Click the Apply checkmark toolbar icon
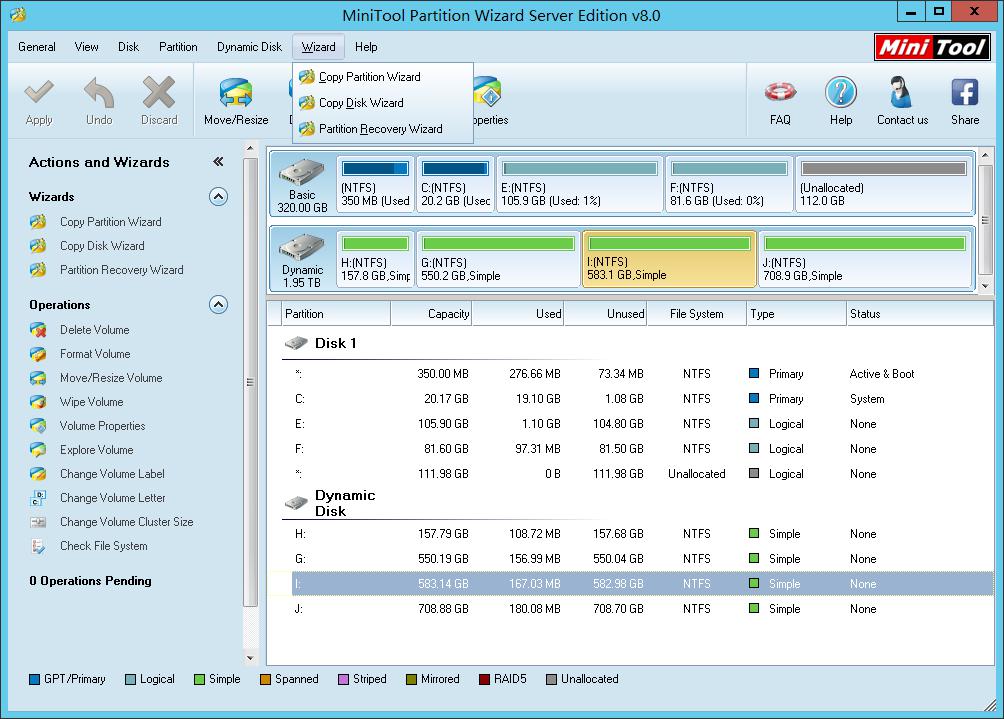1004x719 pixels. coord(39,93)
